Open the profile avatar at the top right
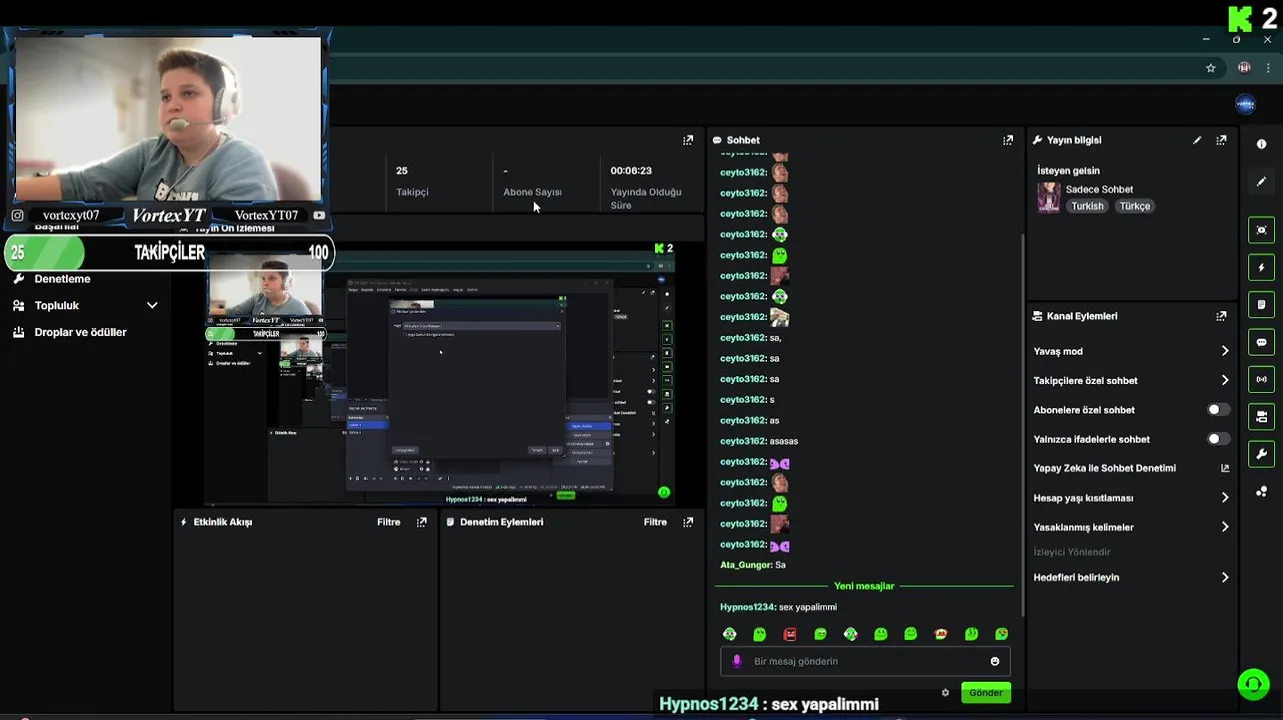The height and width of the screenshot is (720, 1283). pyautogui.click(x=1246, y=104)
